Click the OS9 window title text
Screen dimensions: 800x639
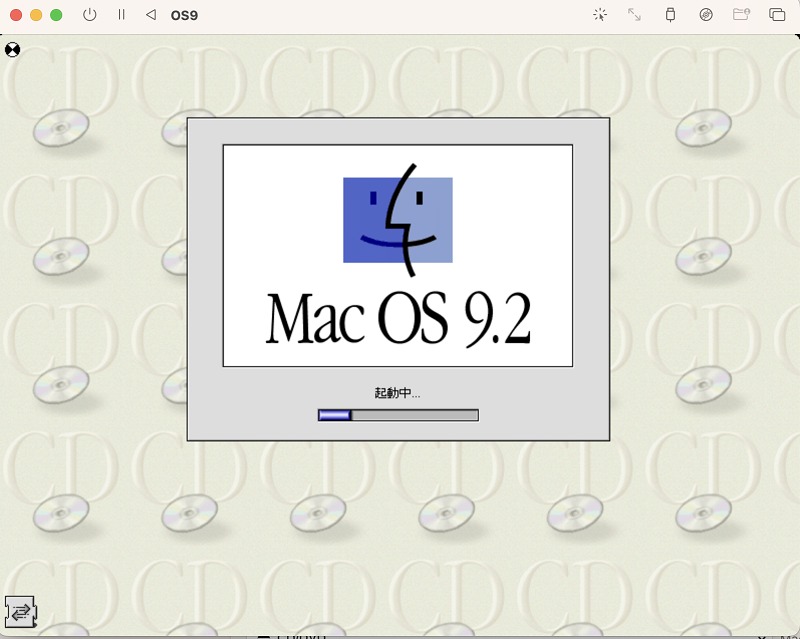click(x=184, y=15)
